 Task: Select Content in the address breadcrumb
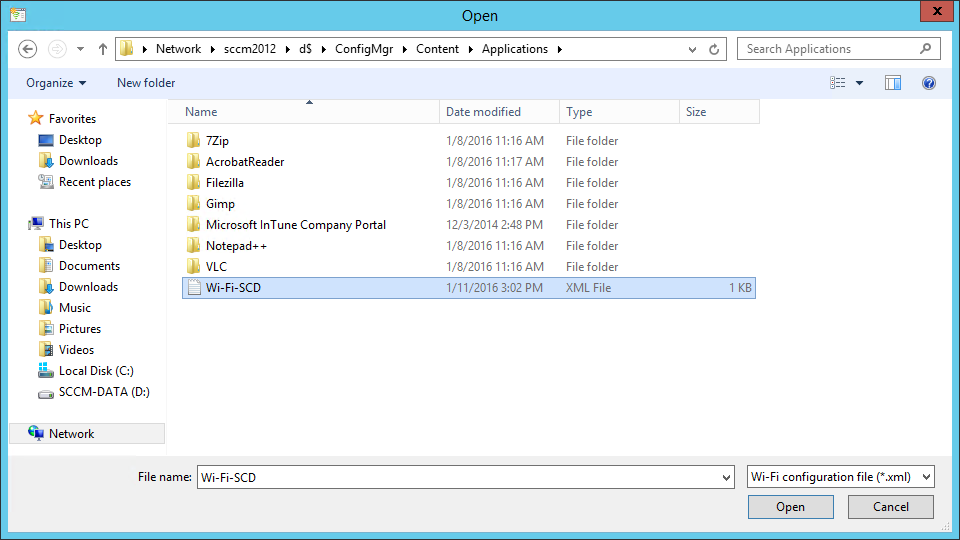point(437,49)
